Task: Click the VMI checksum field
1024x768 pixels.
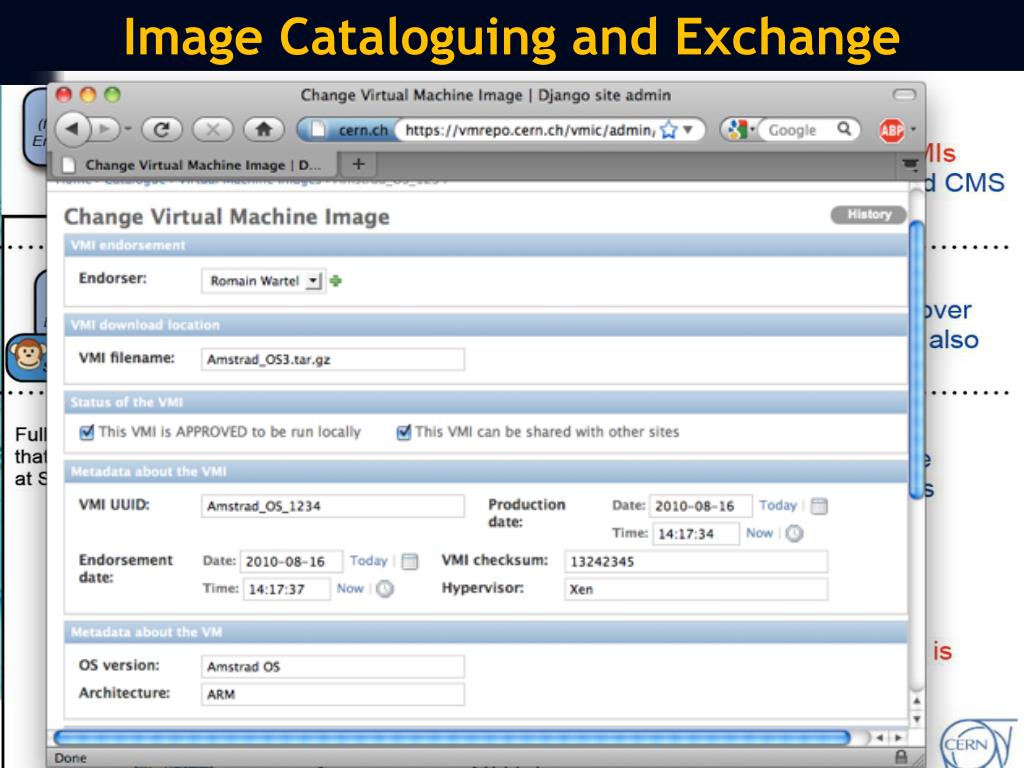Action: click(x=696, y=562)
